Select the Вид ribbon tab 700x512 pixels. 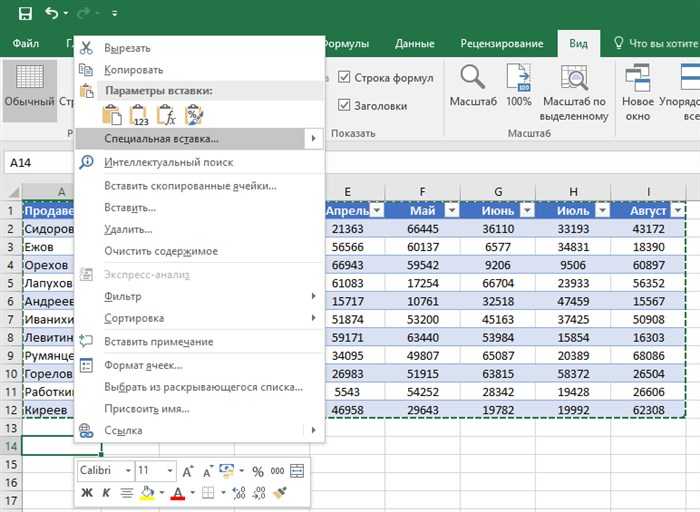(x=578, y=43)
